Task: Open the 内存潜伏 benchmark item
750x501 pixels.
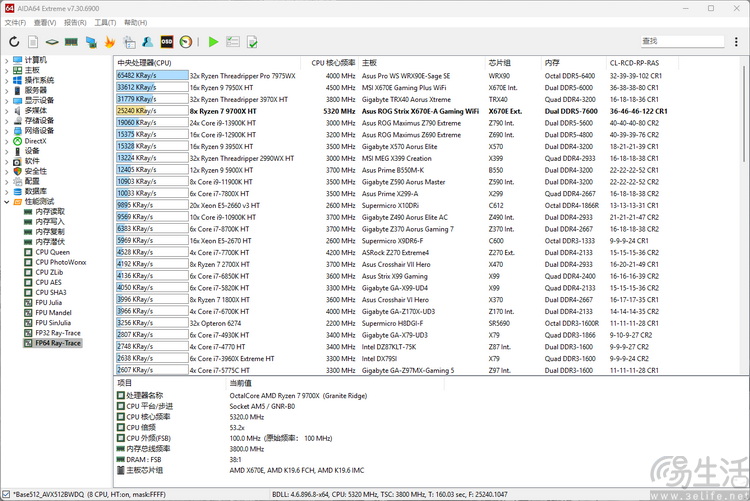Action: pos(50,242)
